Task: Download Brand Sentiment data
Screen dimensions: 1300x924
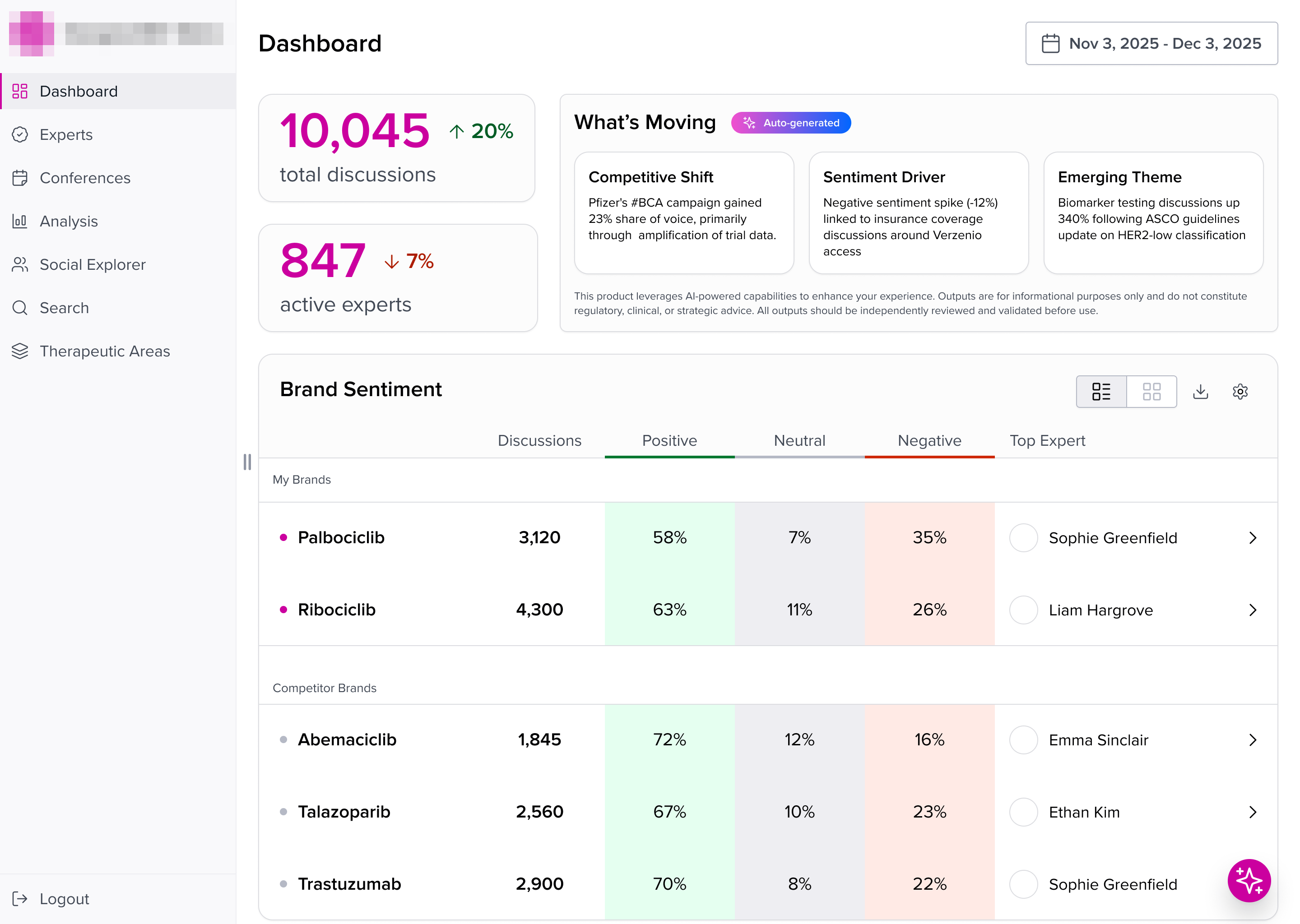Action: coord(1200,392)
